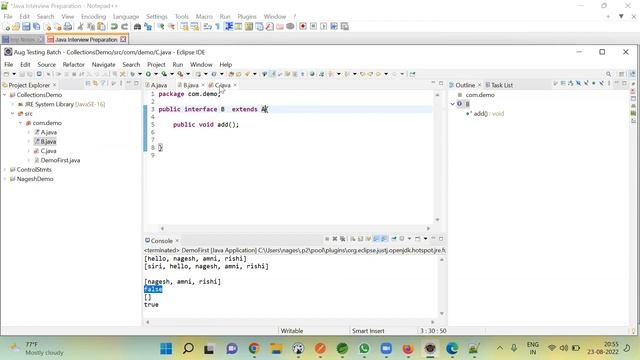This screenshot has width=640, height=360.
Task: Open Project Explorer view menu icon
Action: 121,84
